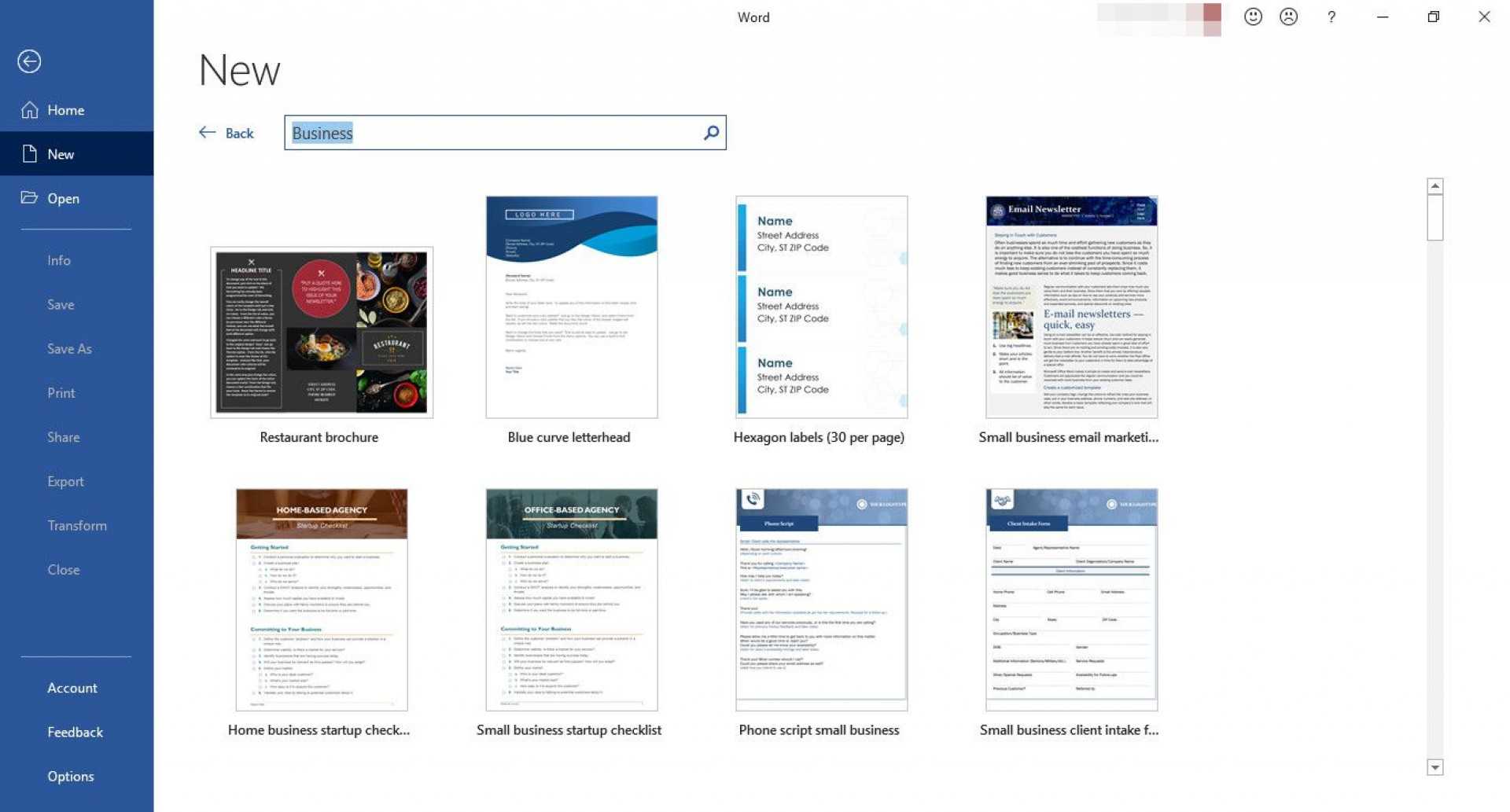Open the Share page
Image resolution: width=1510 pixels, height=812 pixels.
[x=63, y=437]
